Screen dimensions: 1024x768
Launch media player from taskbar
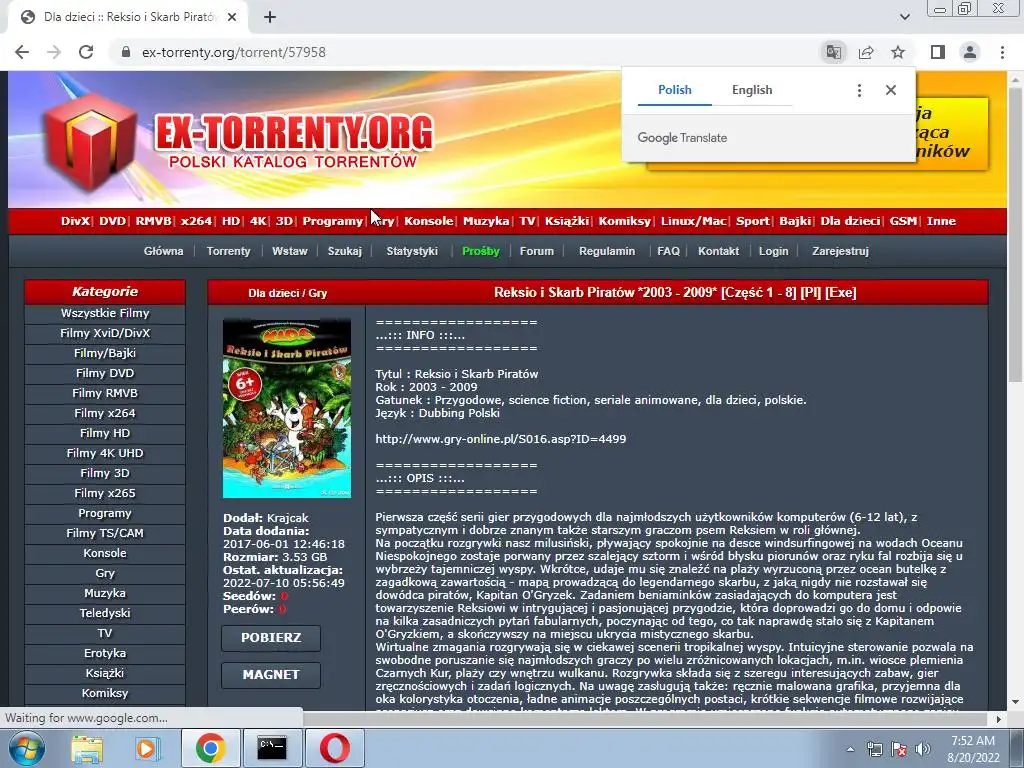pos(147,749)
